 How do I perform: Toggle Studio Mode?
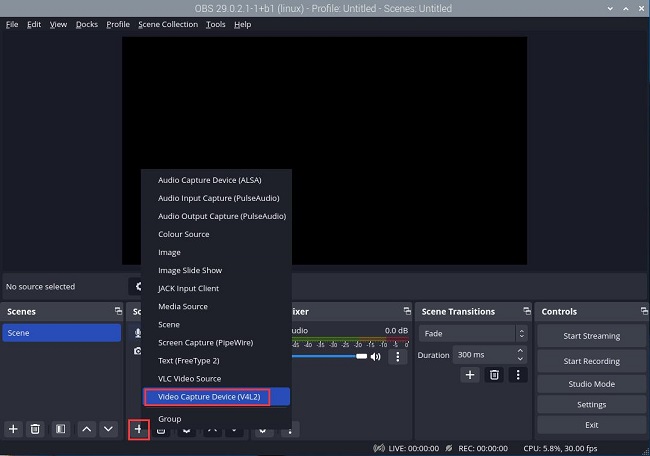click(x=592, y=384)
